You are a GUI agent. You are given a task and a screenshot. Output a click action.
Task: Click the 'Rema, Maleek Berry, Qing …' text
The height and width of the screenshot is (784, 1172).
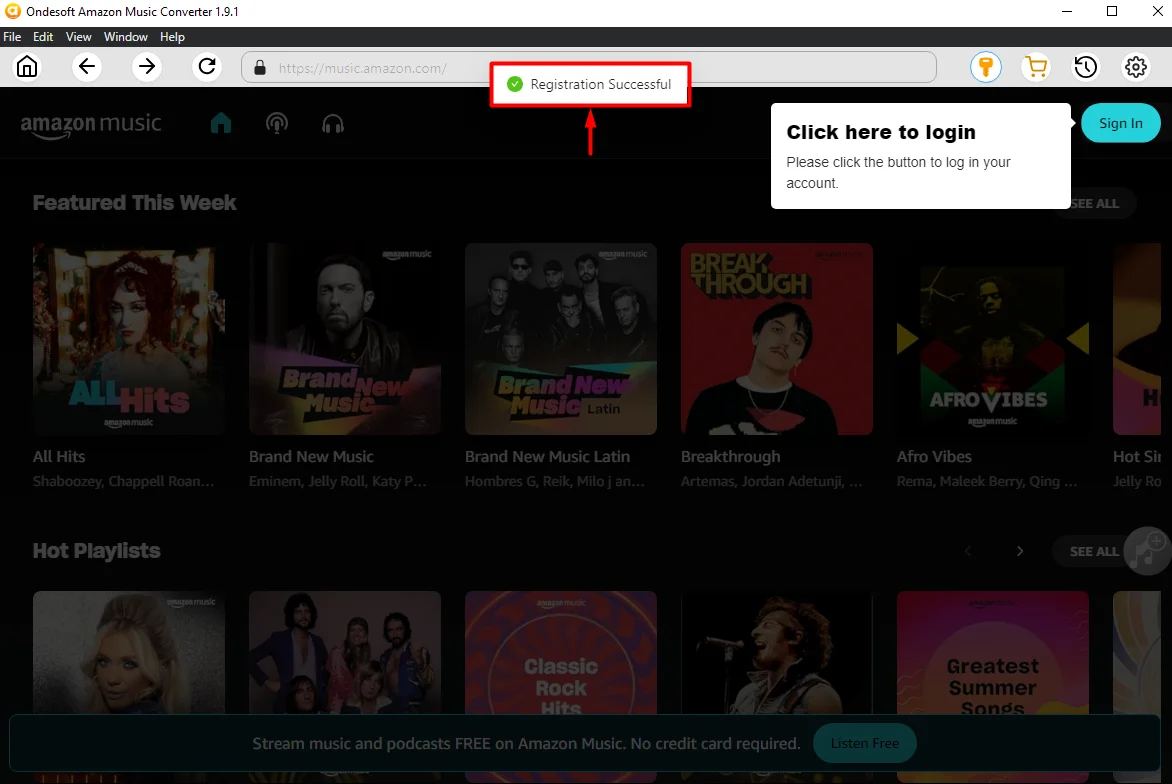pyautogui.click(x=987, y=481)
